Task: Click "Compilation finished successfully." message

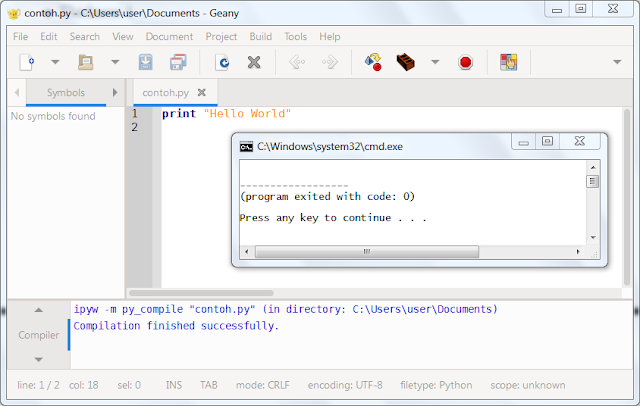Action: pos(176,326)
